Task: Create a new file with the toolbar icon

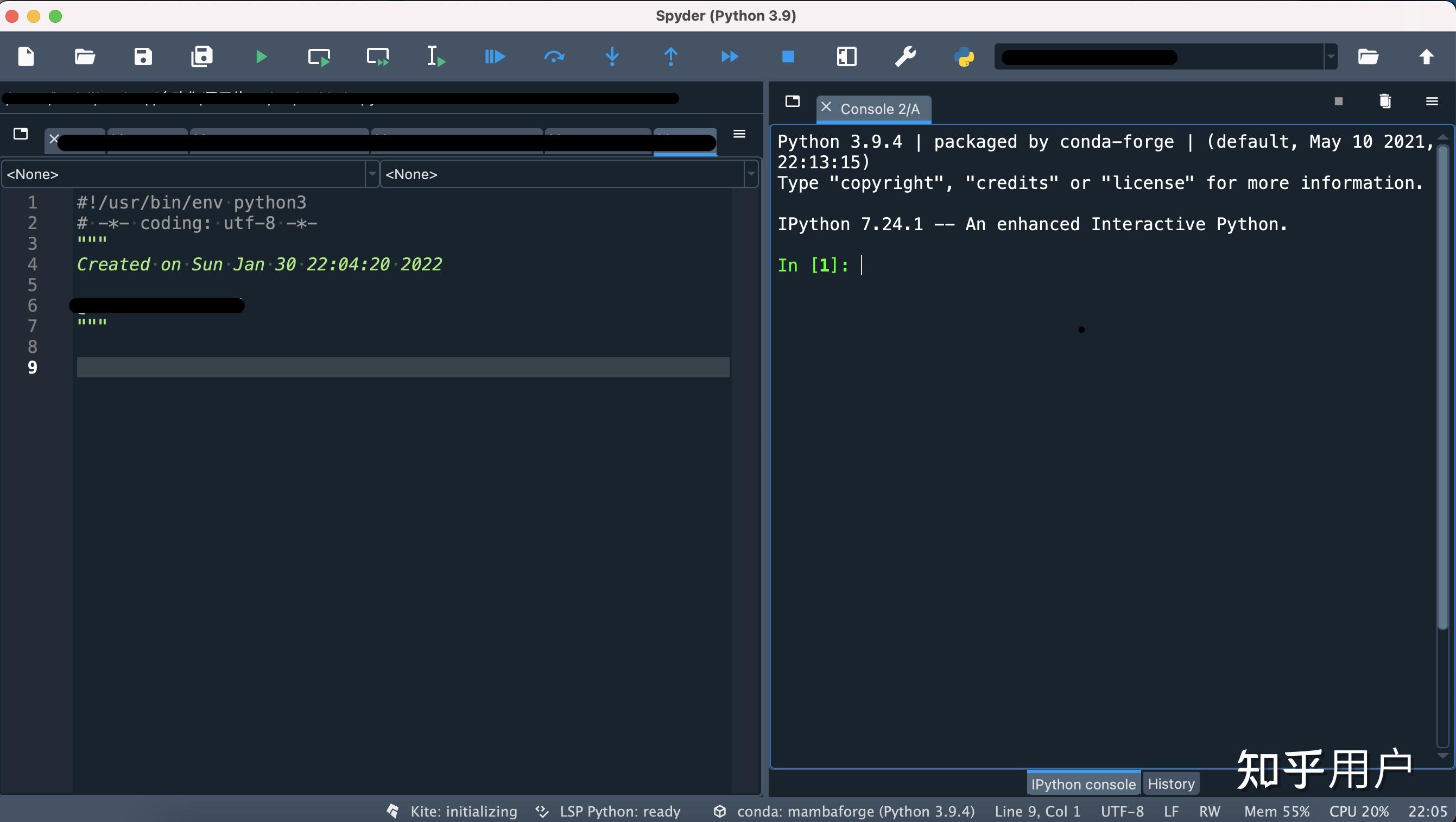Action: (x=26, y=56)
